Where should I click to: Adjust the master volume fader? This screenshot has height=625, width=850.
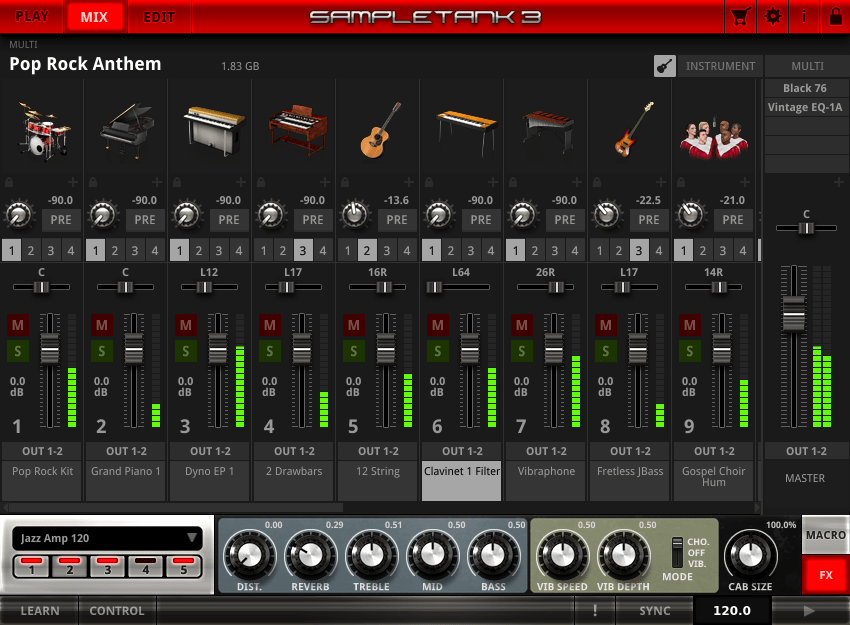[x=794, y=314]
